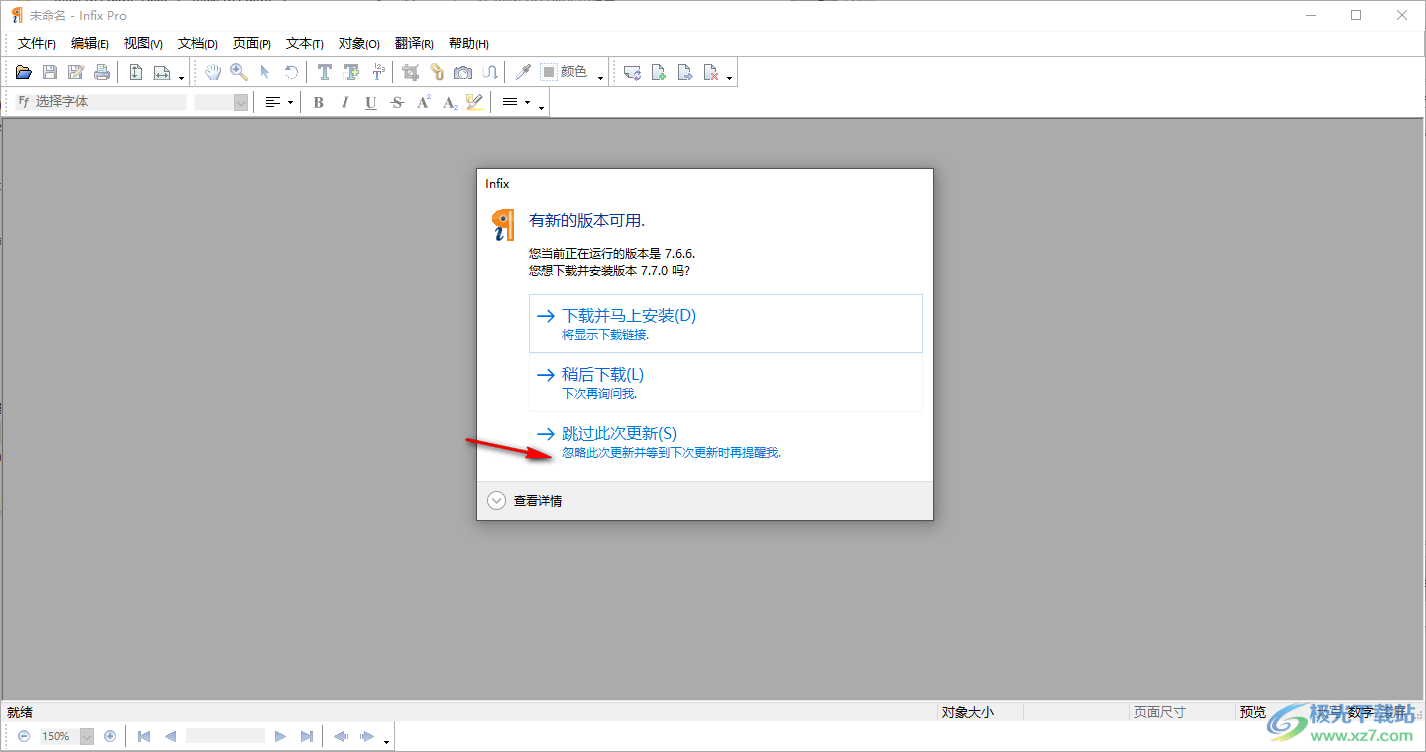
Task: Open the page tools toolbar overflow arrow
Action: 730,78
